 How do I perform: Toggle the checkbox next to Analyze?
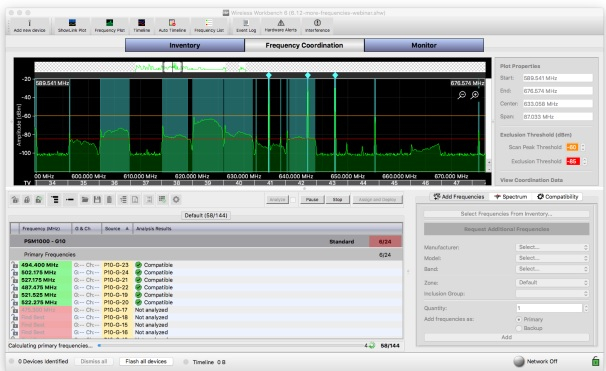[293, 200]
